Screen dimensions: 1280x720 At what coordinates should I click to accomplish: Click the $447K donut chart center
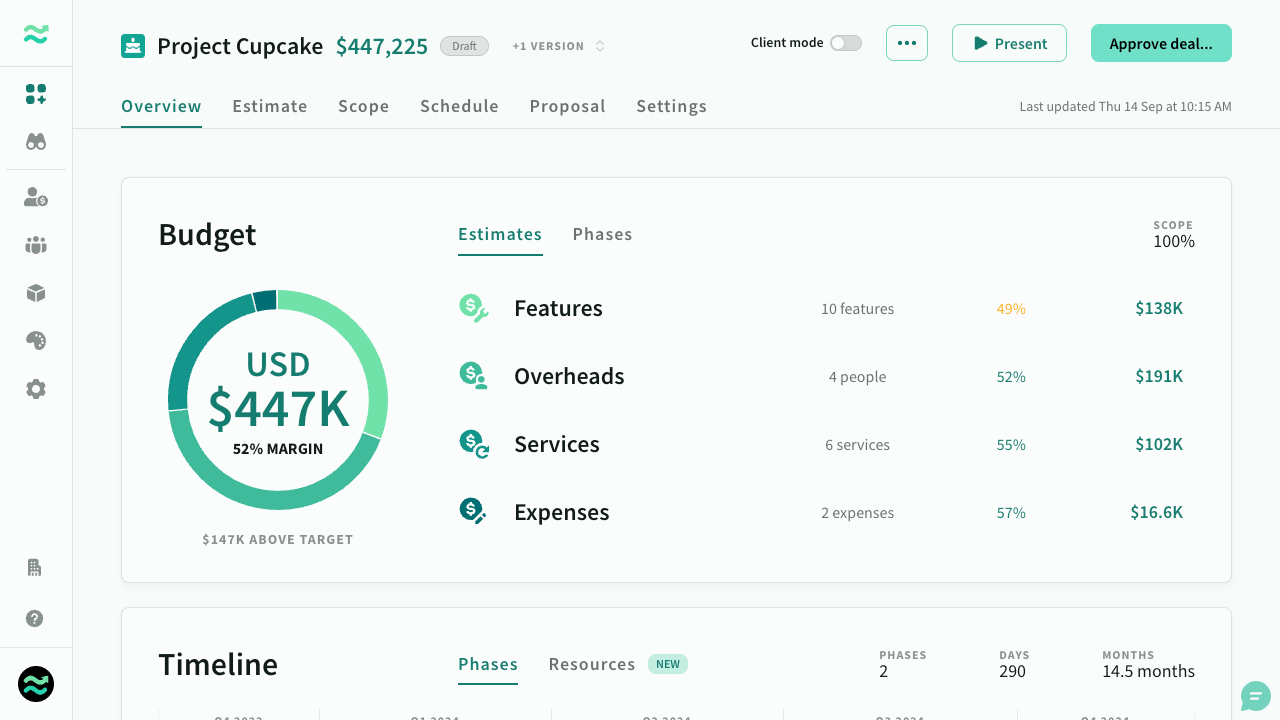point(278,408)
